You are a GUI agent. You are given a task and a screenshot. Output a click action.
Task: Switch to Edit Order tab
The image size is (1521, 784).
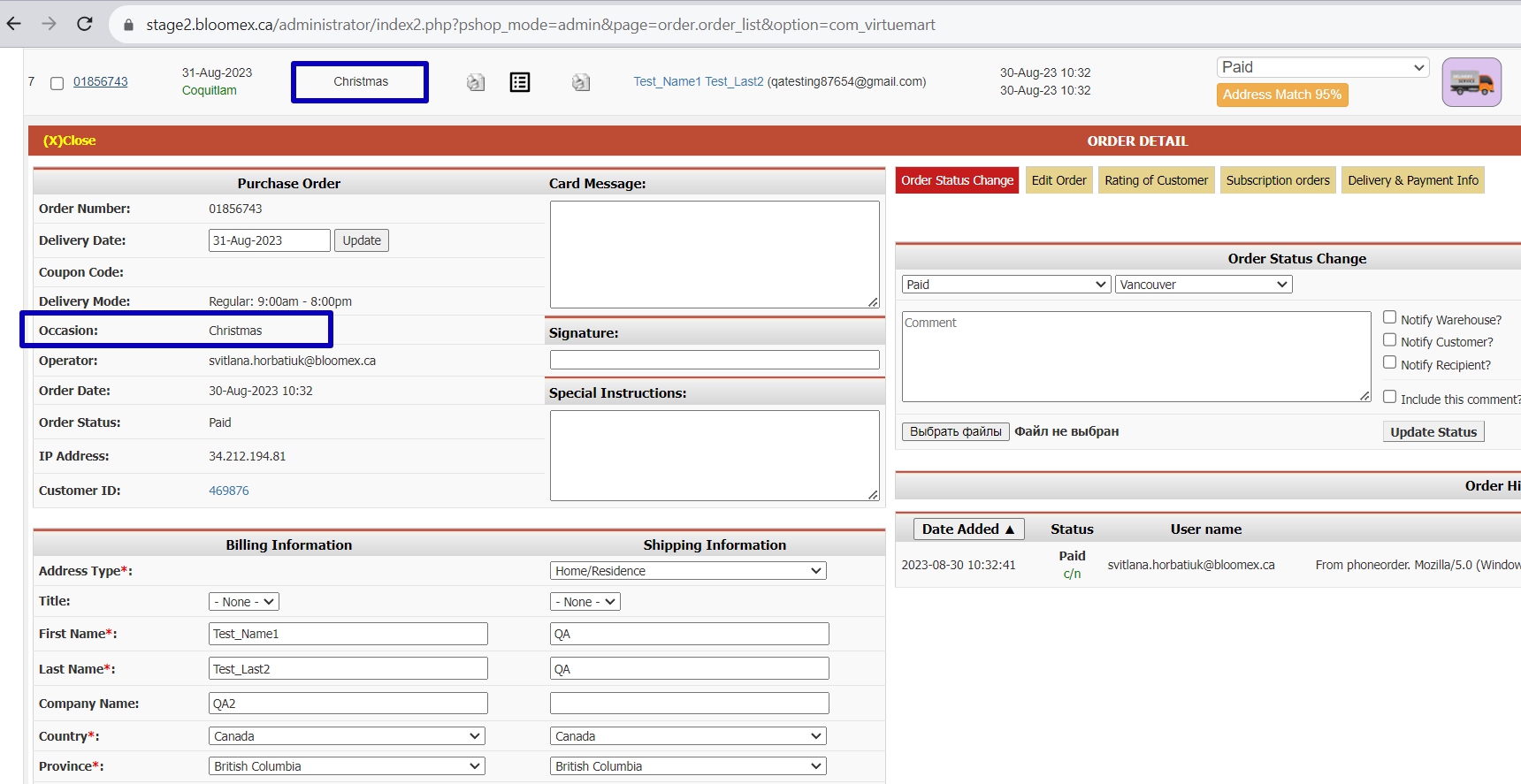point(1059,180)
